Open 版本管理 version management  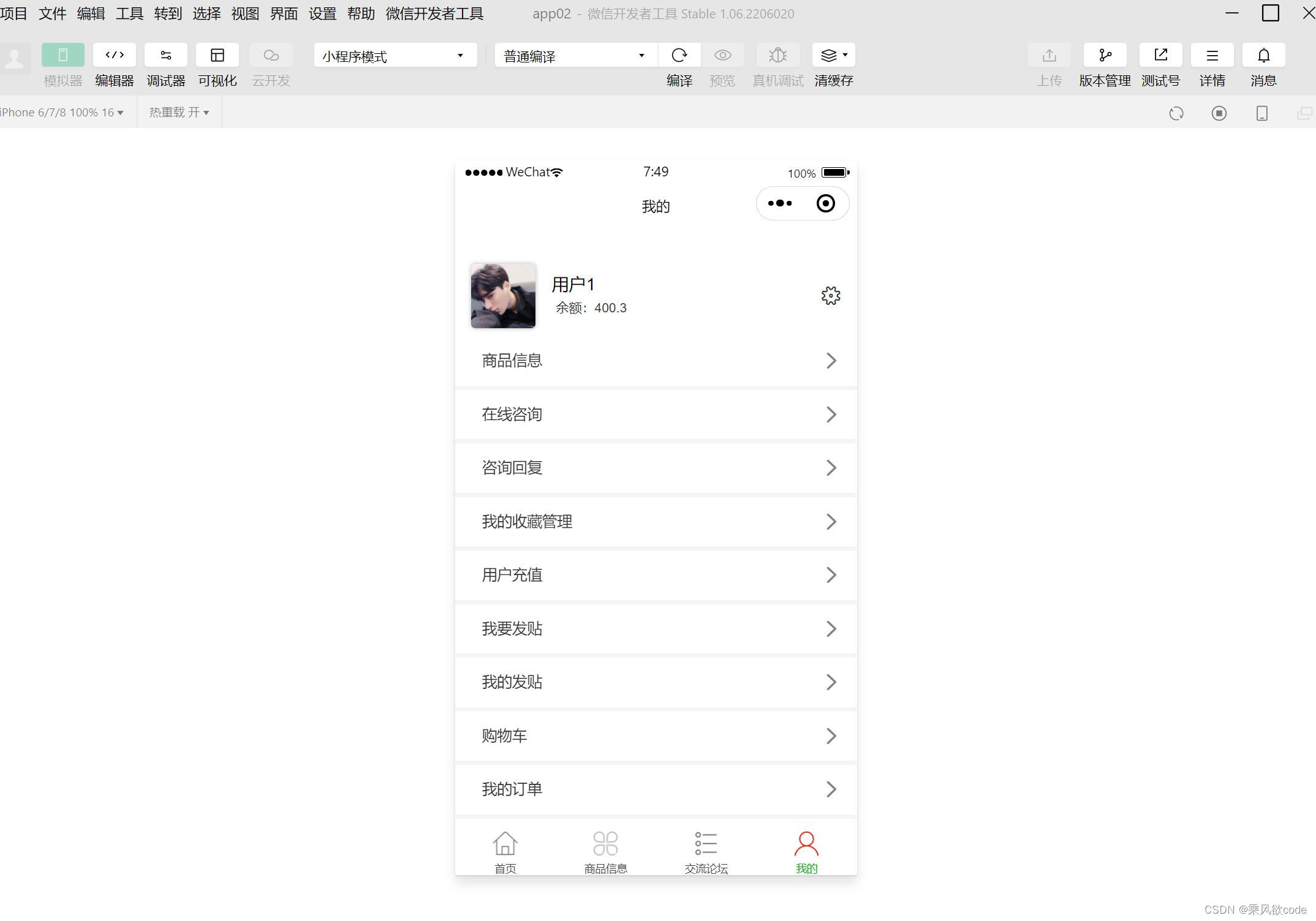click(1105, 55)
